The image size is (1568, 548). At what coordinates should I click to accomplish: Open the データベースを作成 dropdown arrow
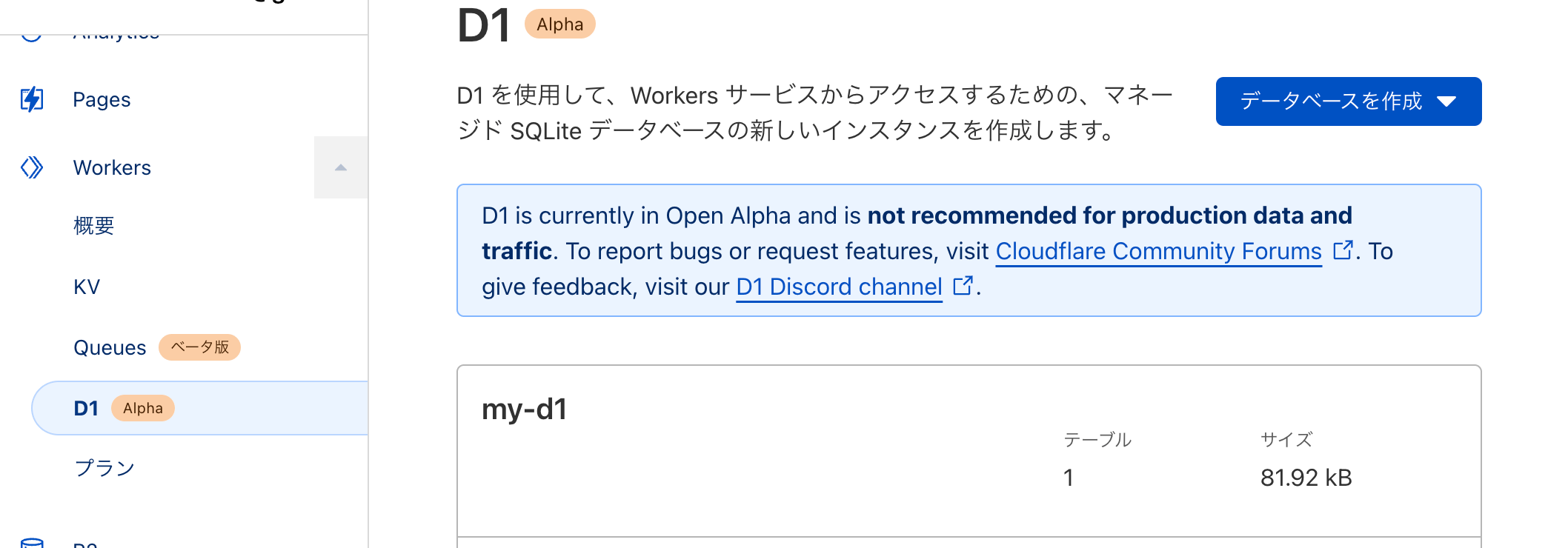(x=1447, y=101)
